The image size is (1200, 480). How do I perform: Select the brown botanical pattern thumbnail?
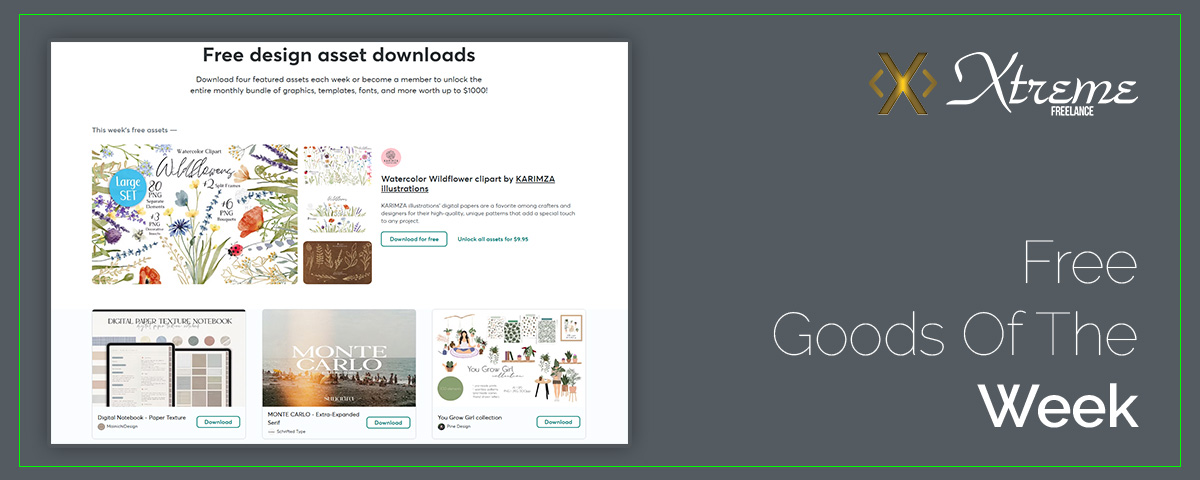coord(337,262)
